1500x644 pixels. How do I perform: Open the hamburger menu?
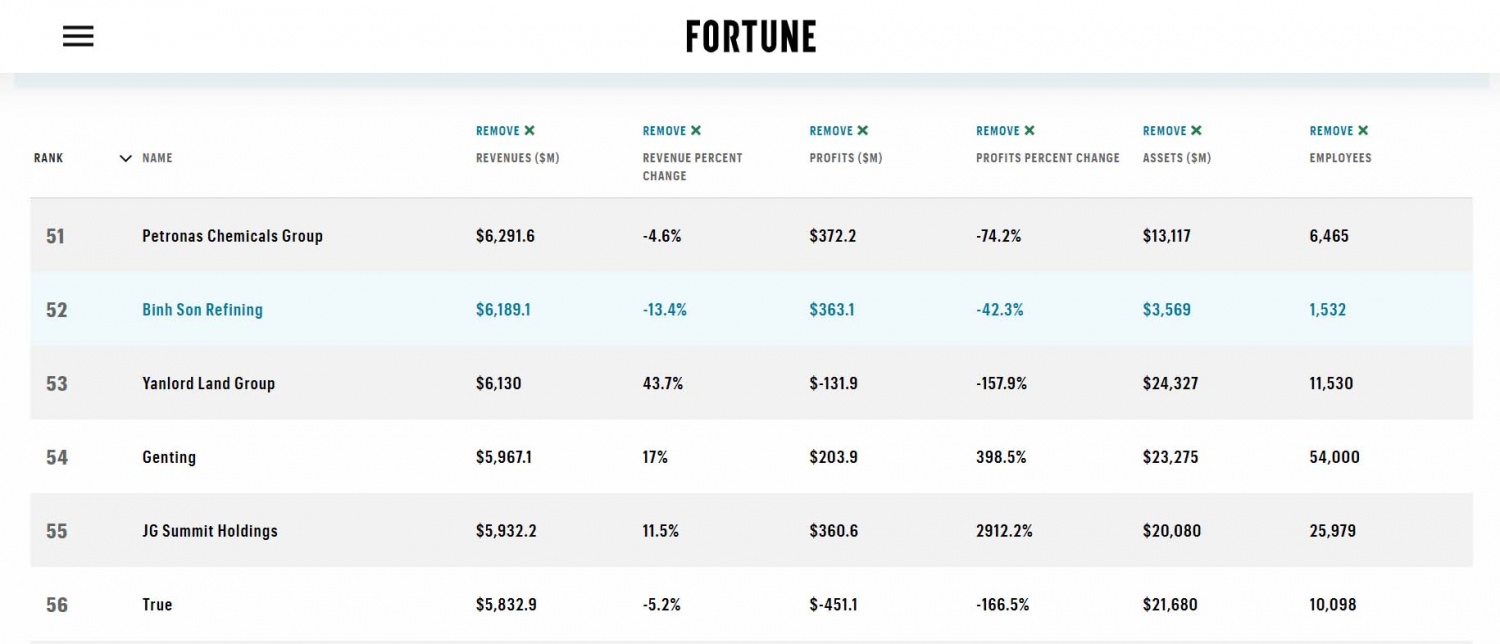[78, 37]
